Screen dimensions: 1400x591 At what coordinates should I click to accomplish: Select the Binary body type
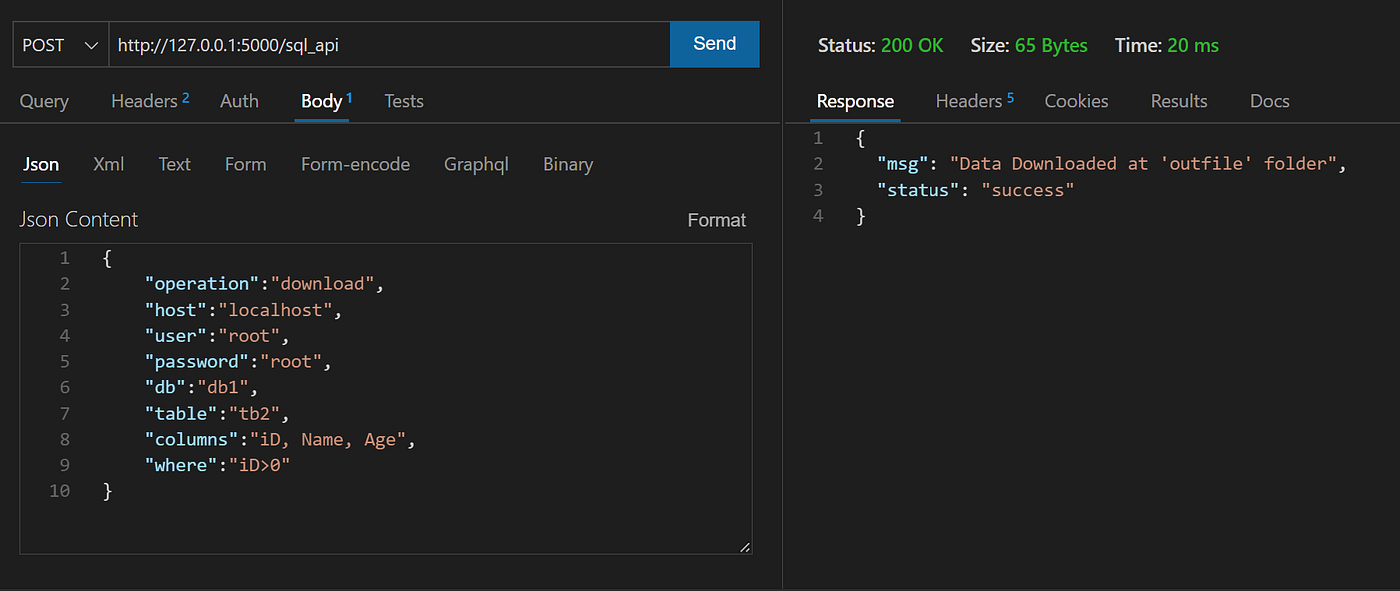click(568, 164)
